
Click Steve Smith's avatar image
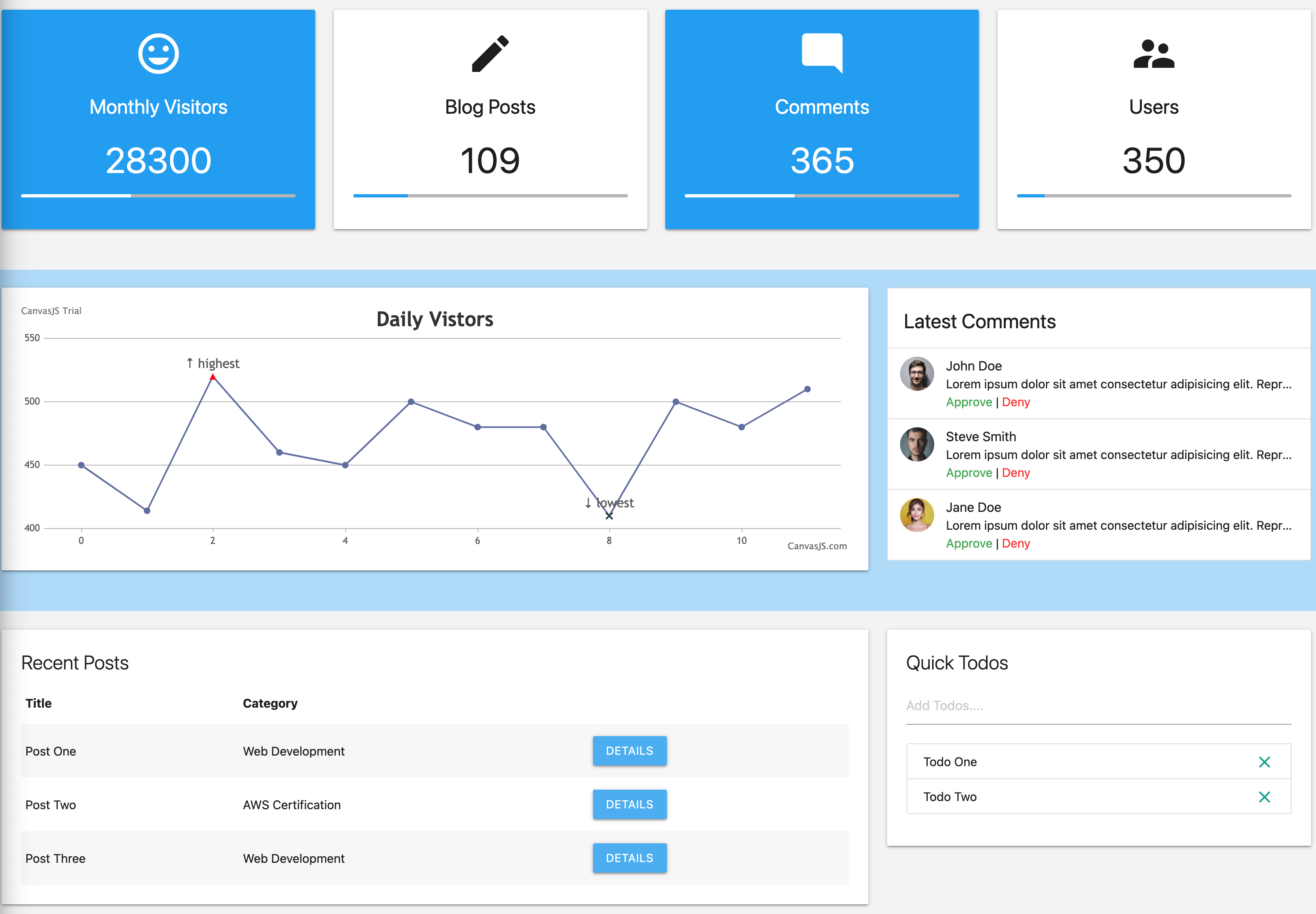point(917,444)
